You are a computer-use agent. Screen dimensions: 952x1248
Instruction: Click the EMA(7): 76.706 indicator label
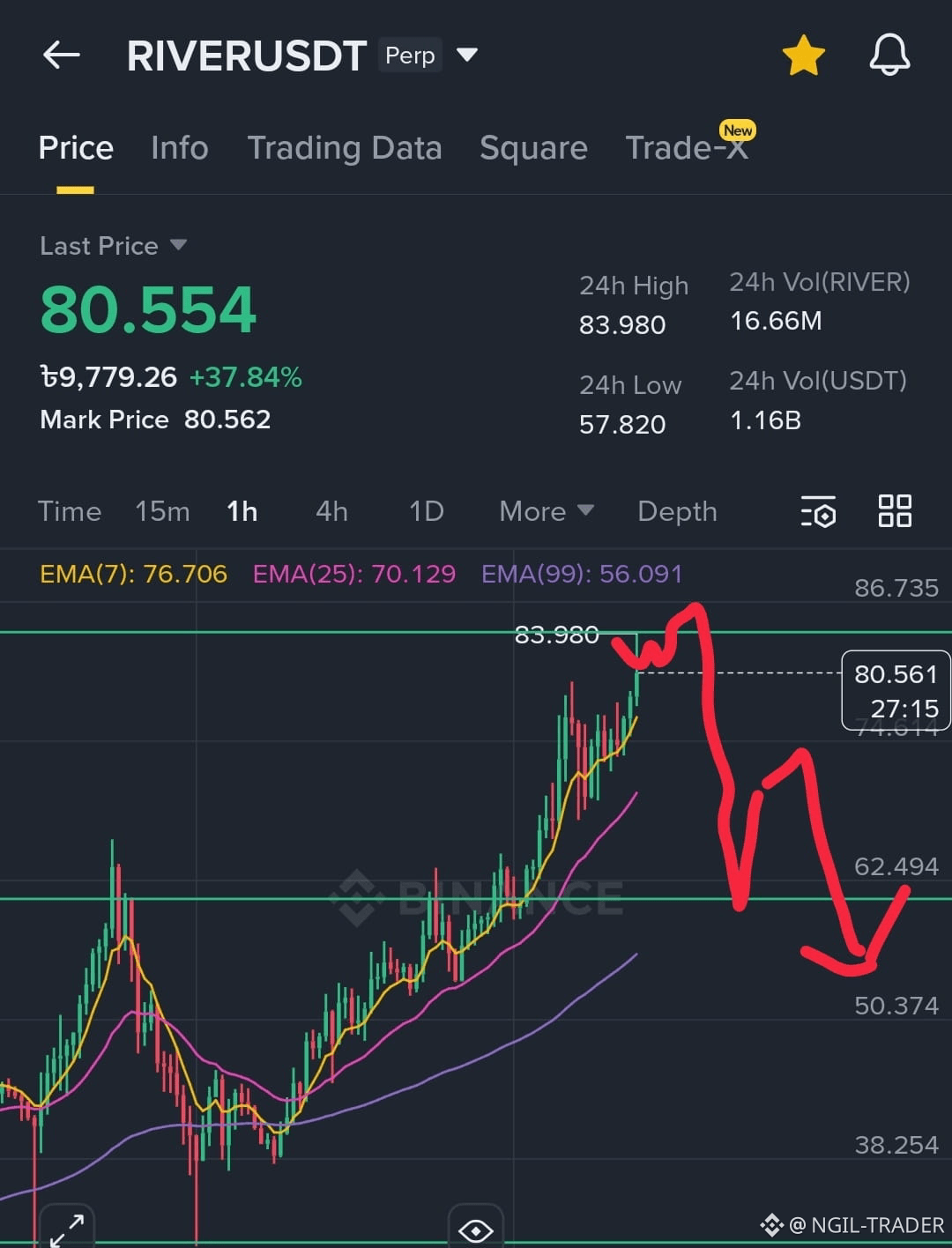point(134,575)
